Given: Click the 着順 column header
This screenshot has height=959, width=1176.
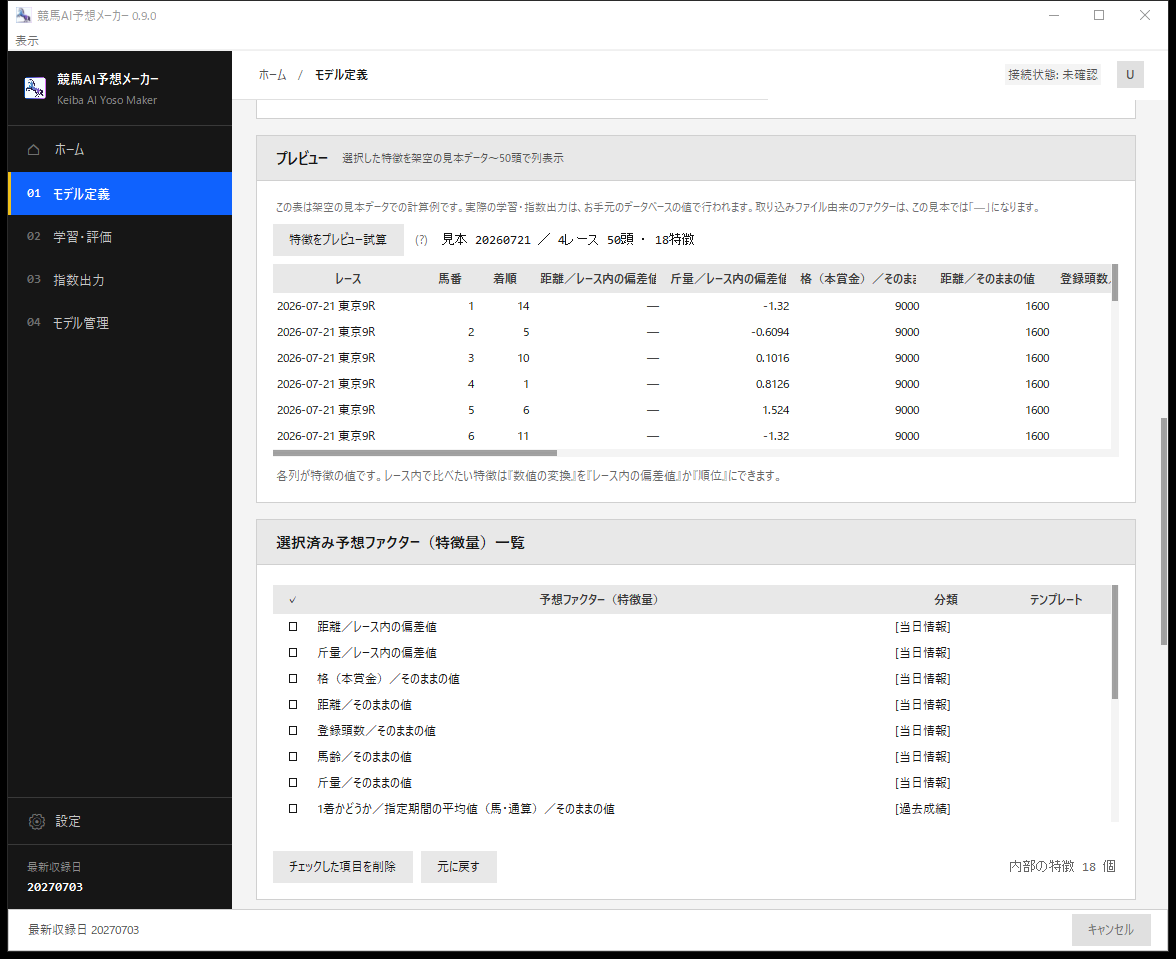Looking at the screenshot, I should (x=505, y=279).
